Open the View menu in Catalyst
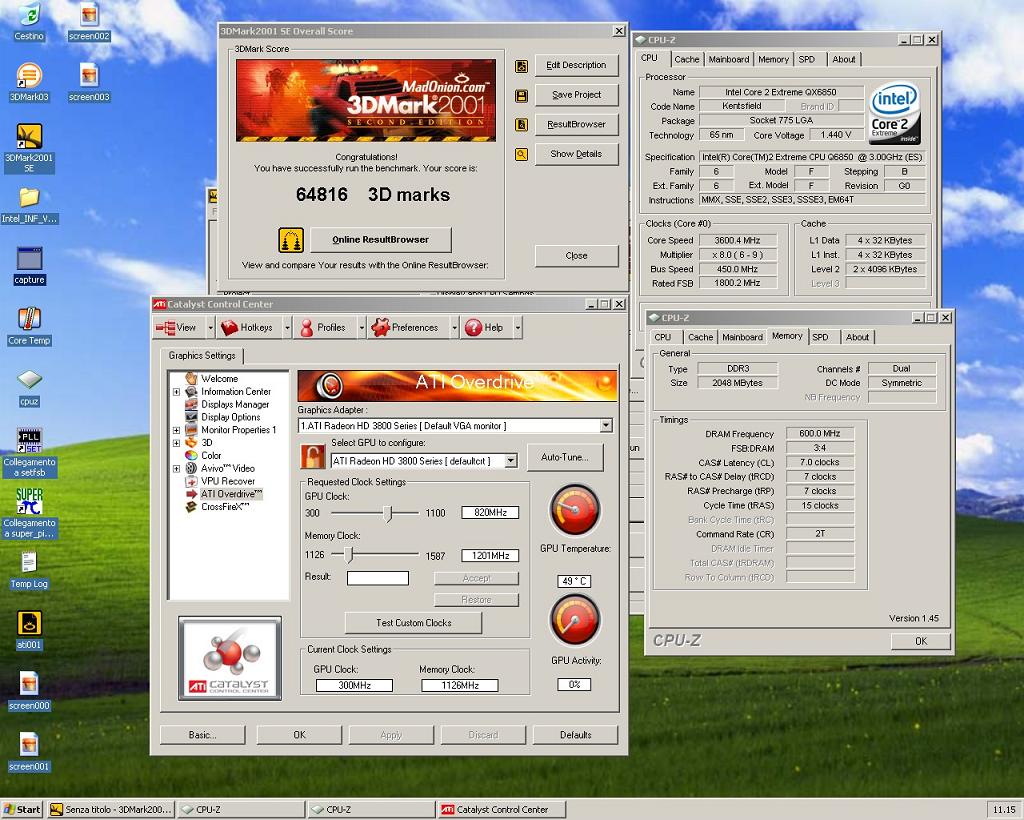This screenshot has width=1024, height=820. click(177, 328)
